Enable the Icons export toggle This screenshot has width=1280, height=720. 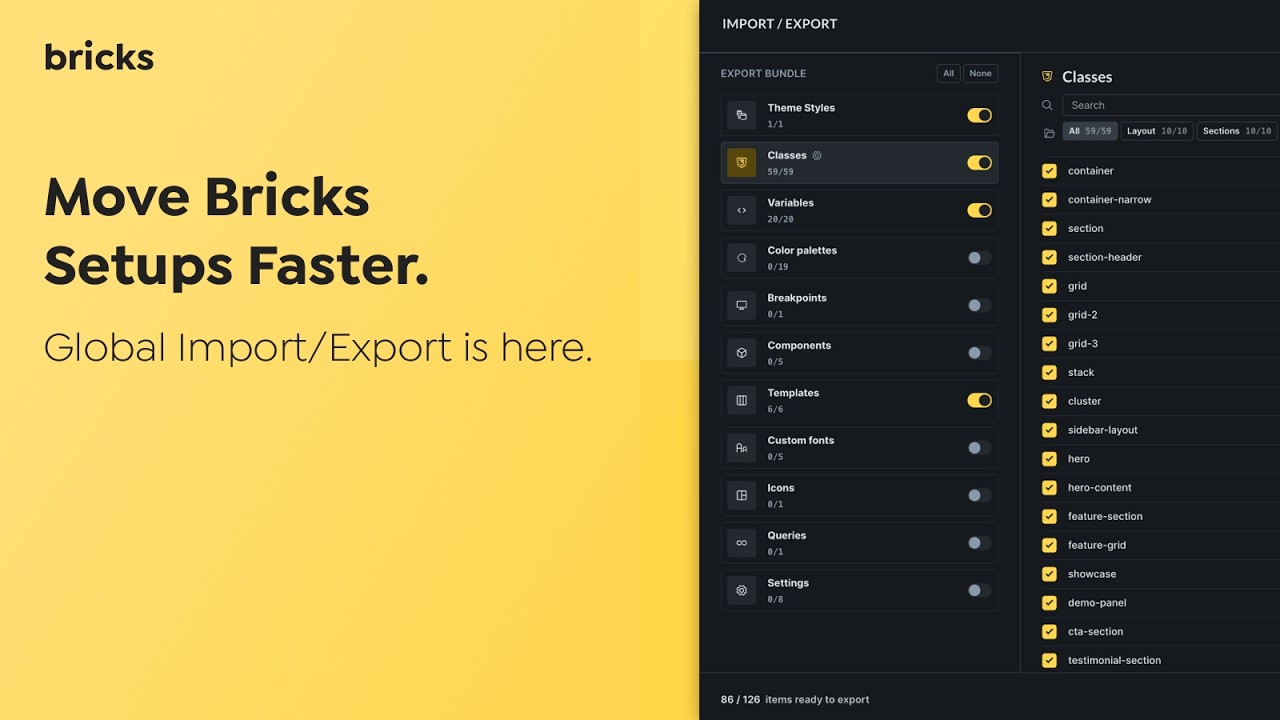(980, 495)
